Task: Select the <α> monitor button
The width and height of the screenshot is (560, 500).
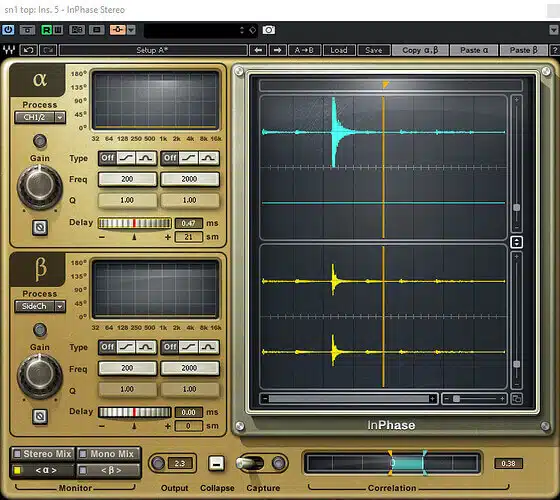Action: coord(43,470)
